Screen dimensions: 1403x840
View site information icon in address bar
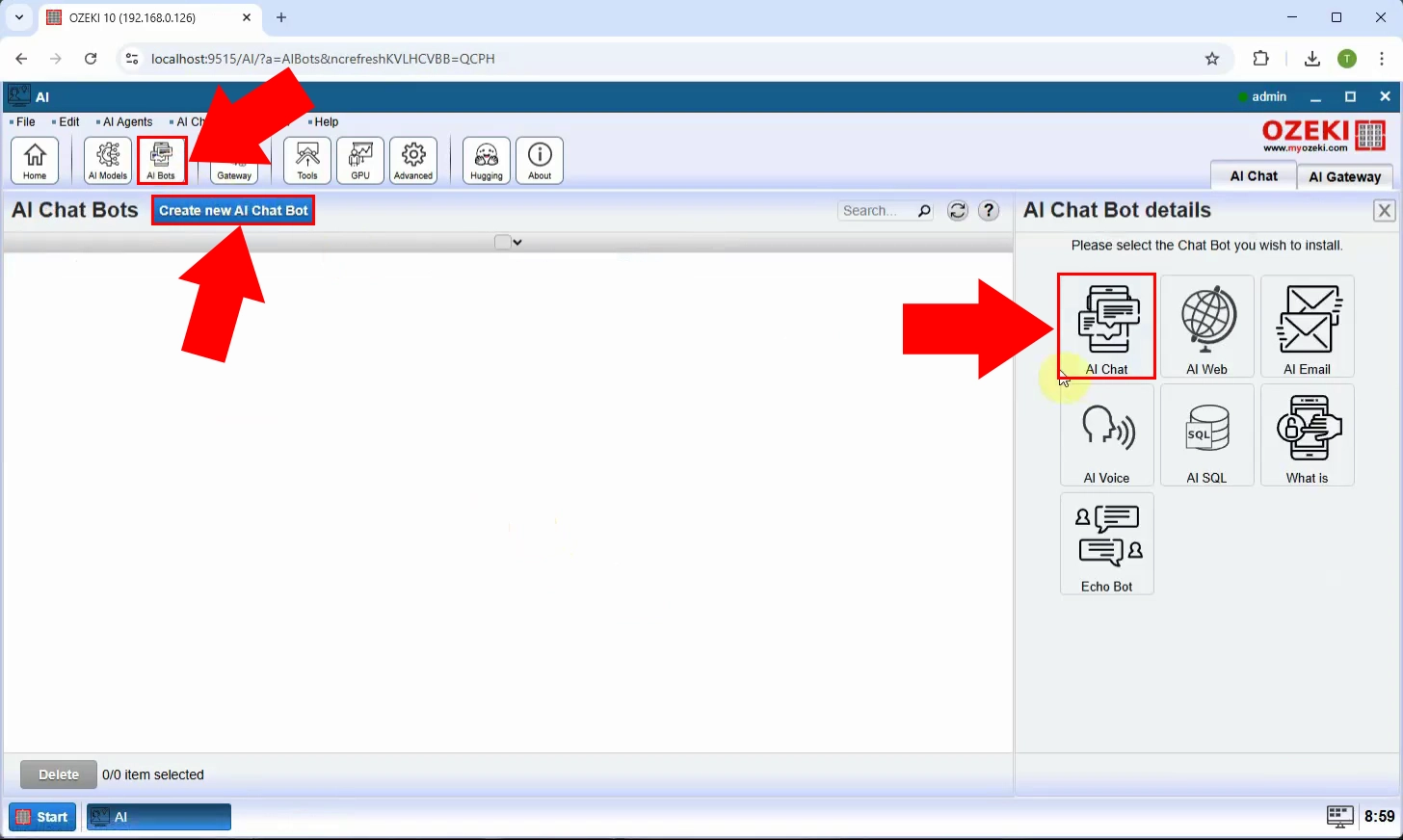coord(132,59)
